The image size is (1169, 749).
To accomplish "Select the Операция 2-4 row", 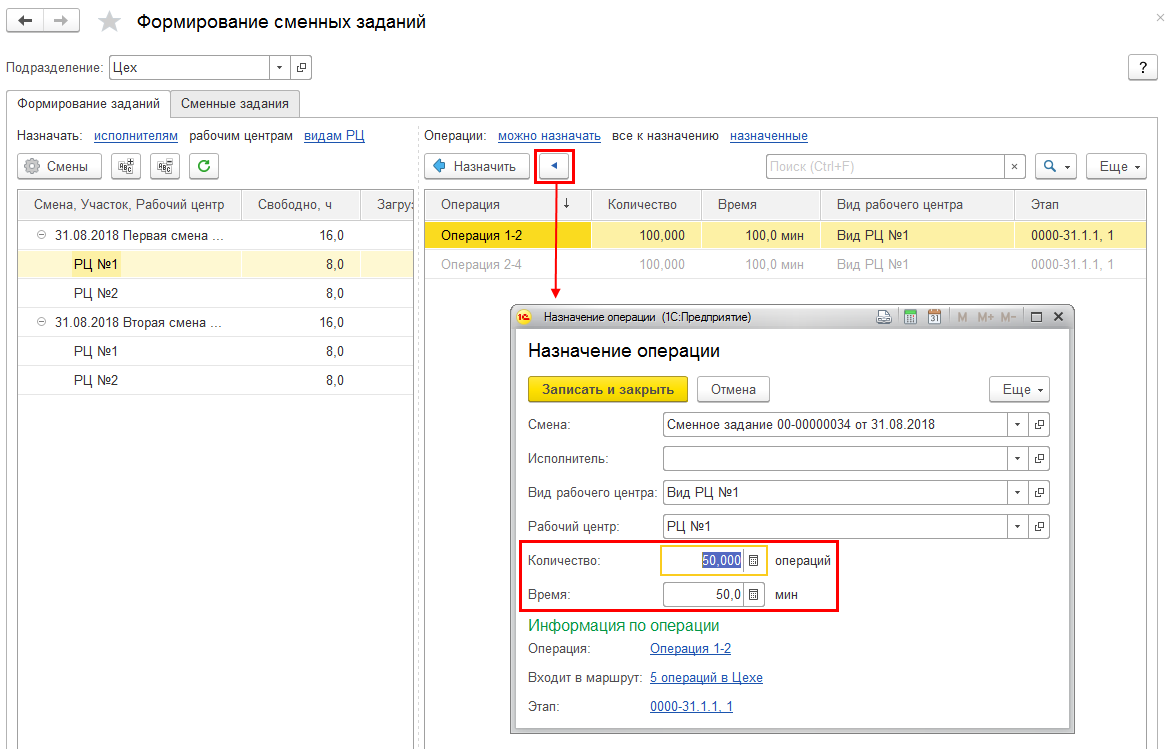I will (x=785, y=264).
